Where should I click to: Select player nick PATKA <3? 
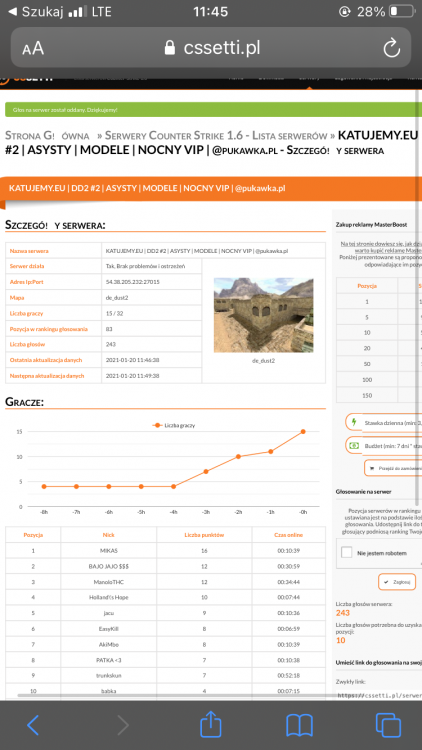click(x=109, y=660)
